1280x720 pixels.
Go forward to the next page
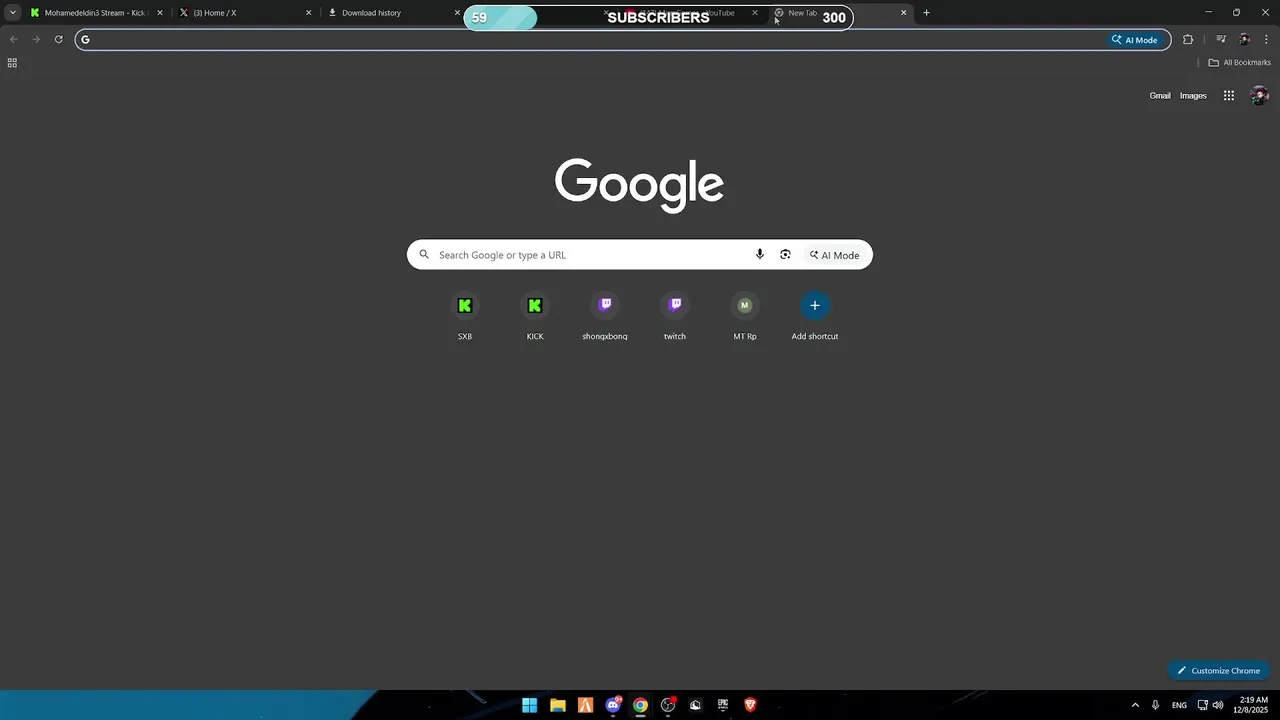[36, 40]
